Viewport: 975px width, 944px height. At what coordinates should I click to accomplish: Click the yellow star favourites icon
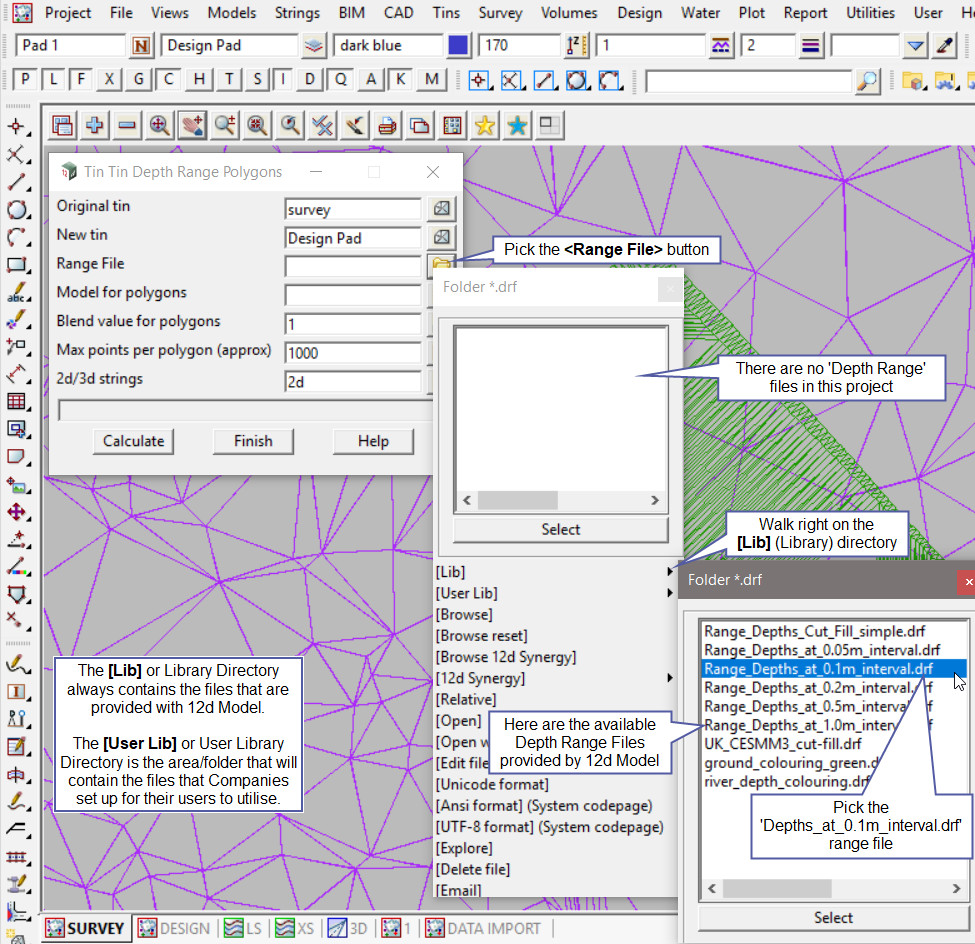pyautogui.click(x=484, y=125)
